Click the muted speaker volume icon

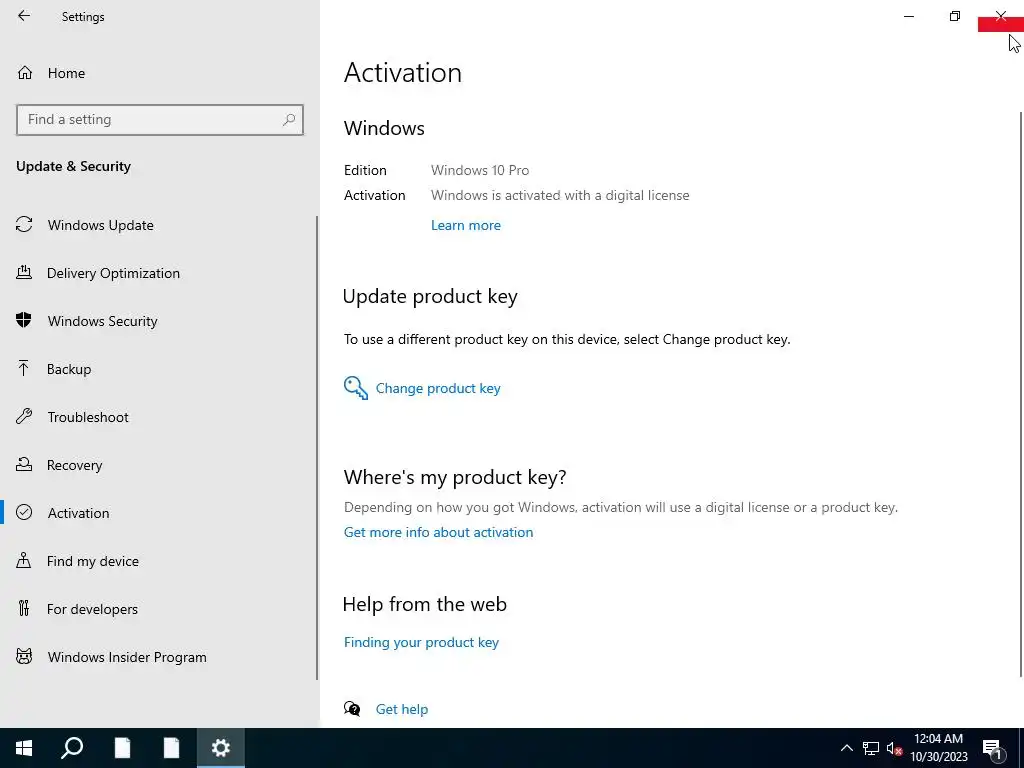(x=894, y=748)
